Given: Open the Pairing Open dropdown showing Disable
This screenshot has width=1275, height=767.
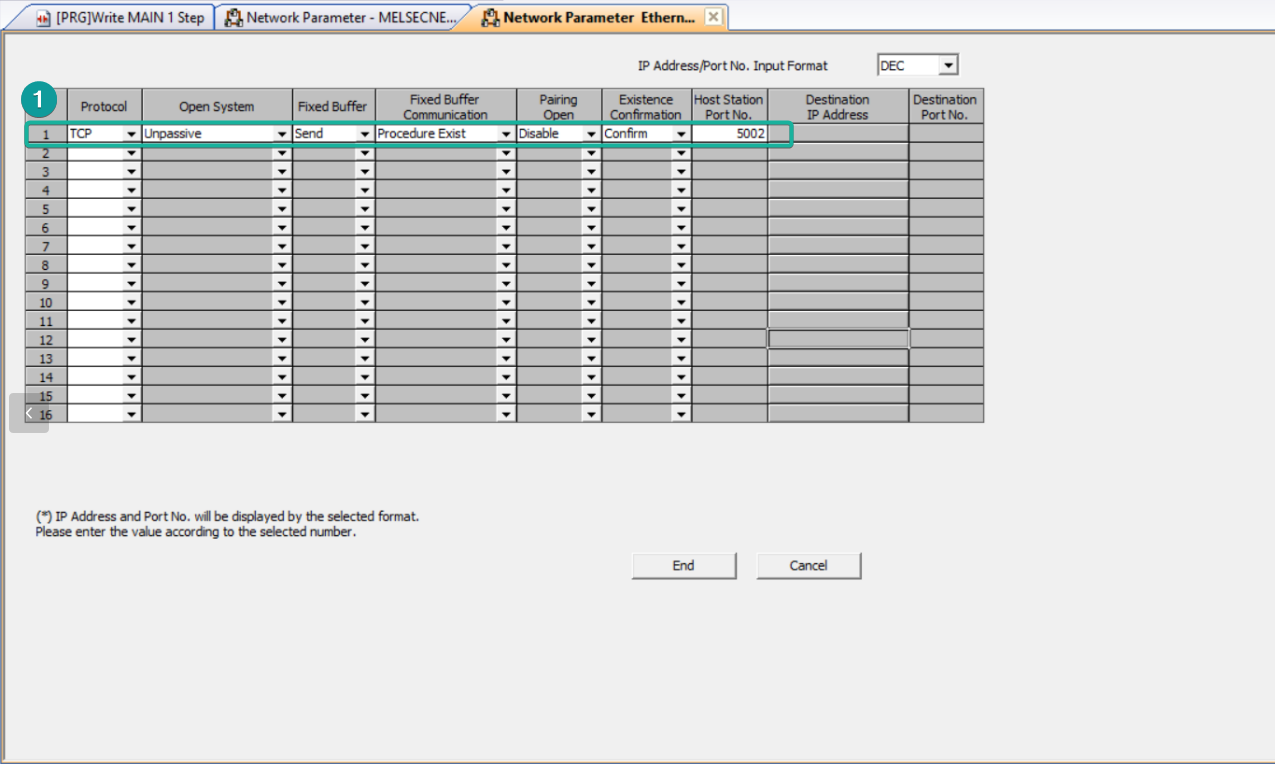Looking at the screenshot, I should [x=591, y=134].
